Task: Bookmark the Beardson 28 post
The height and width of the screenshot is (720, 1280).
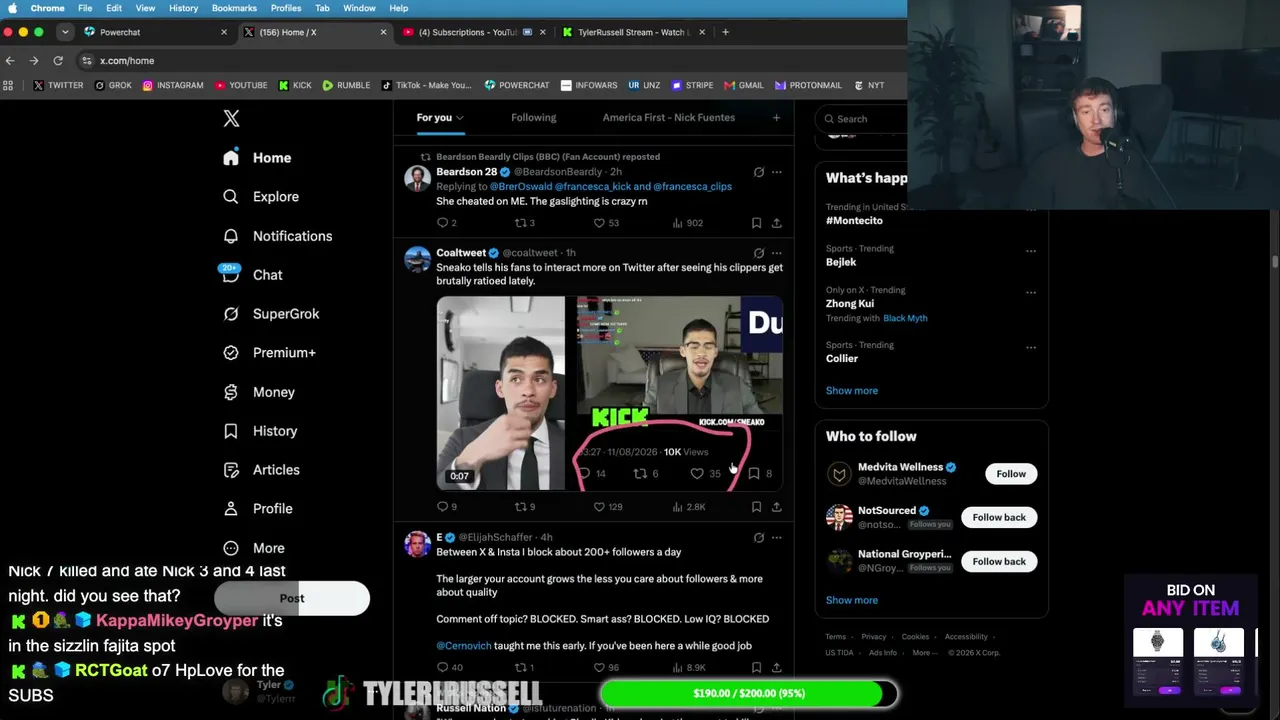Action: click(756, 223)
